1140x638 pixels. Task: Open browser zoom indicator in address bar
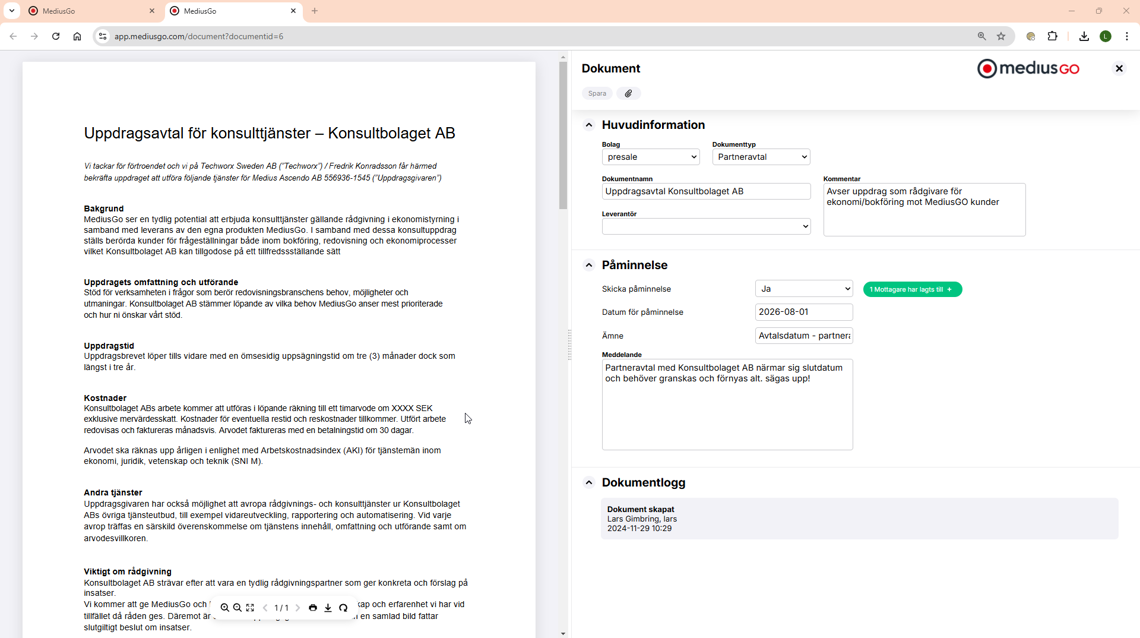[982, 36]
